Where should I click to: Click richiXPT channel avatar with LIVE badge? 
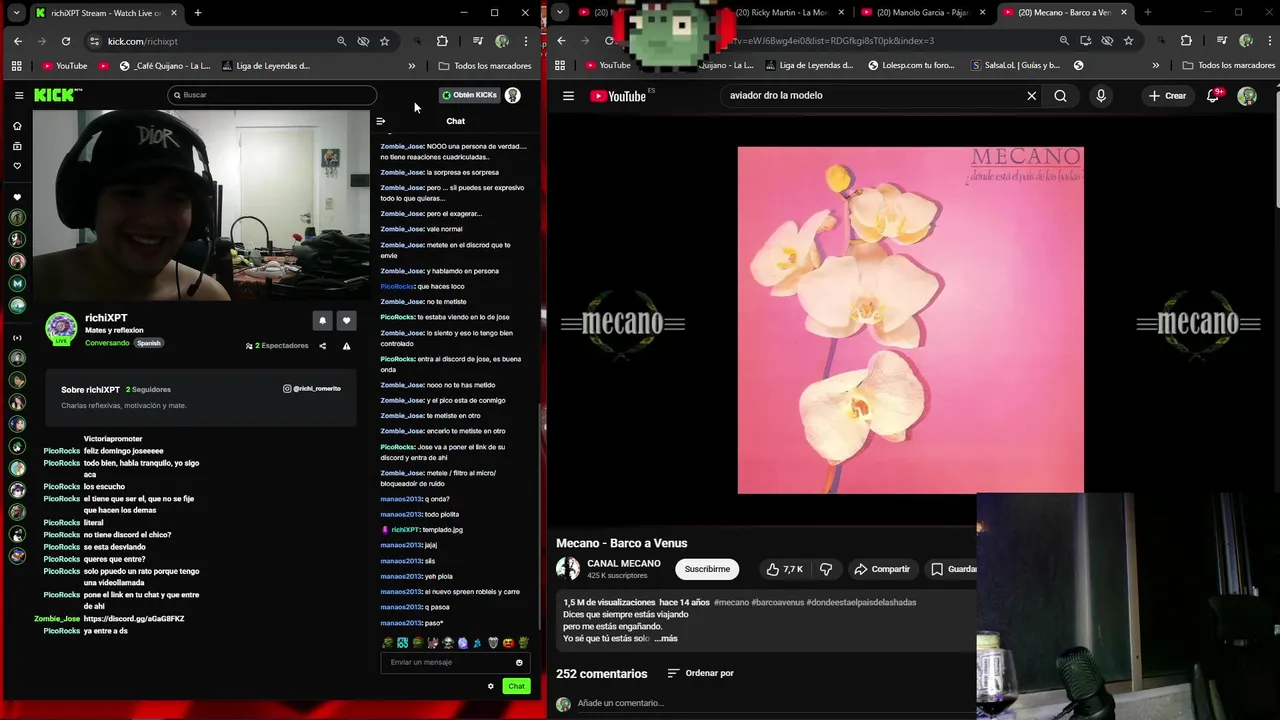pos(61,328)
